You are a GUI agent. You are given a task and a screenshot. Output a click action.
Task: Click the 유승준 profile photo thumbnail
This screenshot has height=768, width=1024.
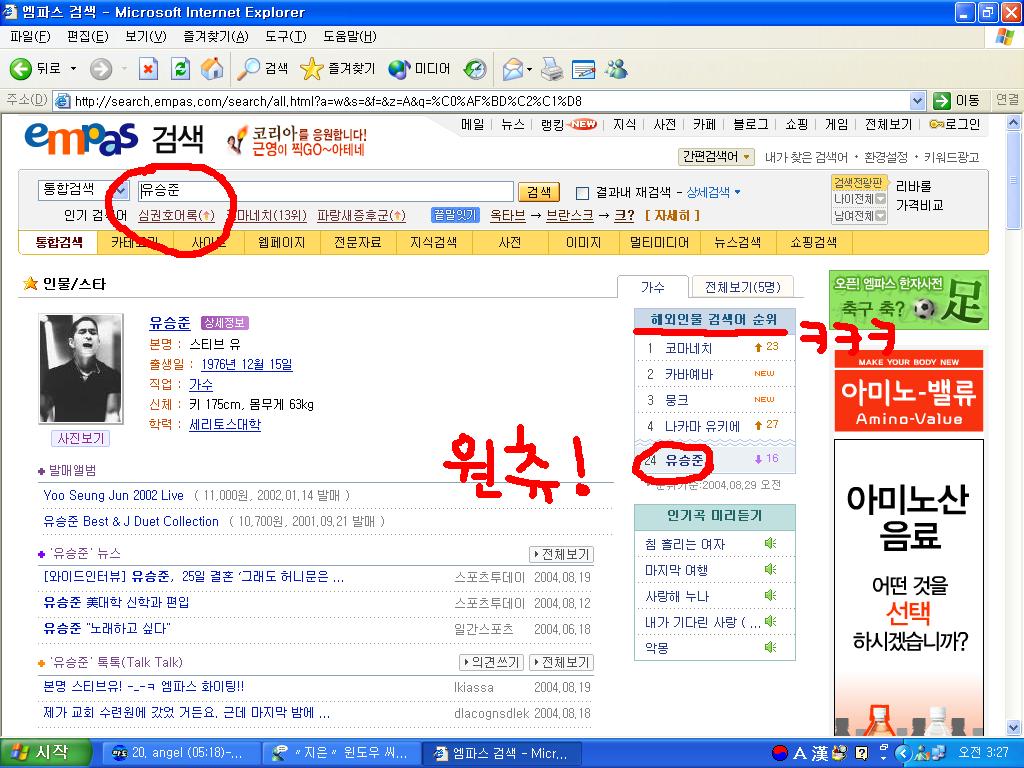81,369
